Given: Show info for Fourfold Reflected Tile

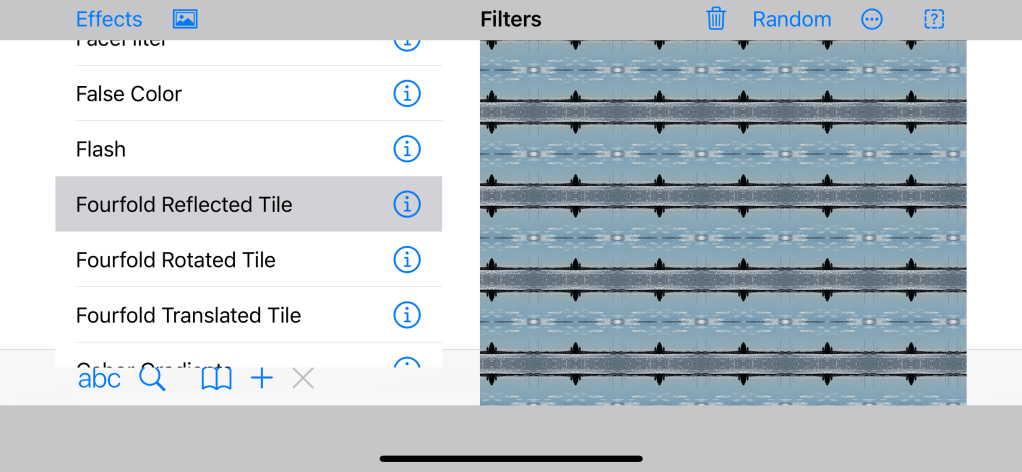Looking at the screenshot, I should (406, 204).
